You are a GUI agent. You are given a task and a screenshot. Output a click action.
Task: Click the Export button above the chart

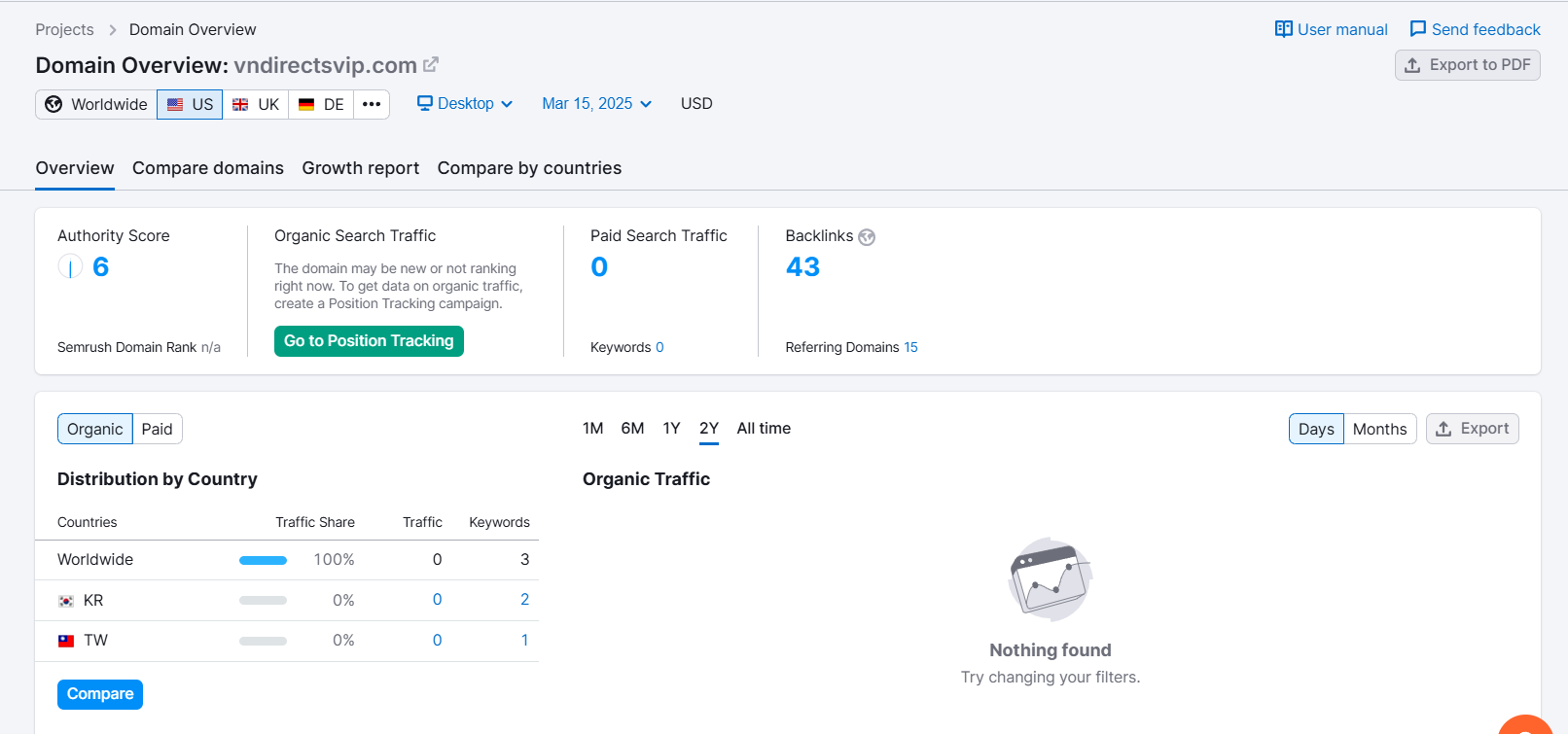[1472, 429]
